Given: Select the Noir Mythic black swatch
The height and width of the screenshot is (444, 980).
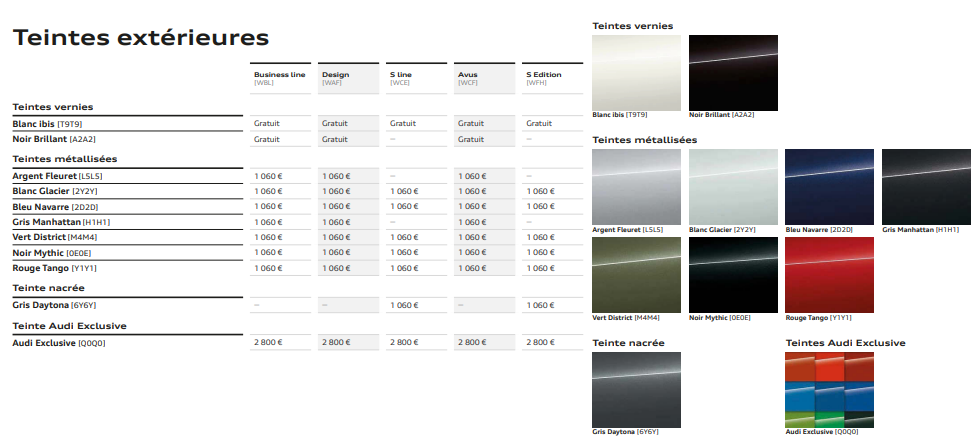Looking at the screenshot, I should click(x=733, y=275).
